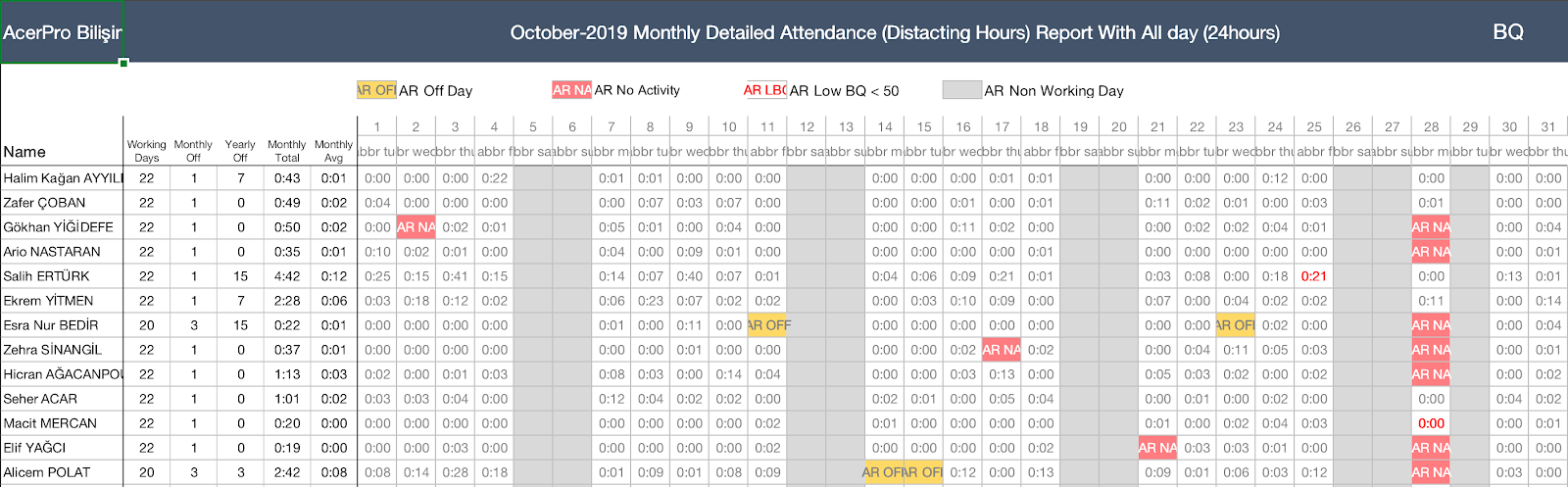The width and height of the screenshot is (1568, 487).
Task: Click Macit MERCAN's red 0:00 cell
Action: click(1431, 423)
